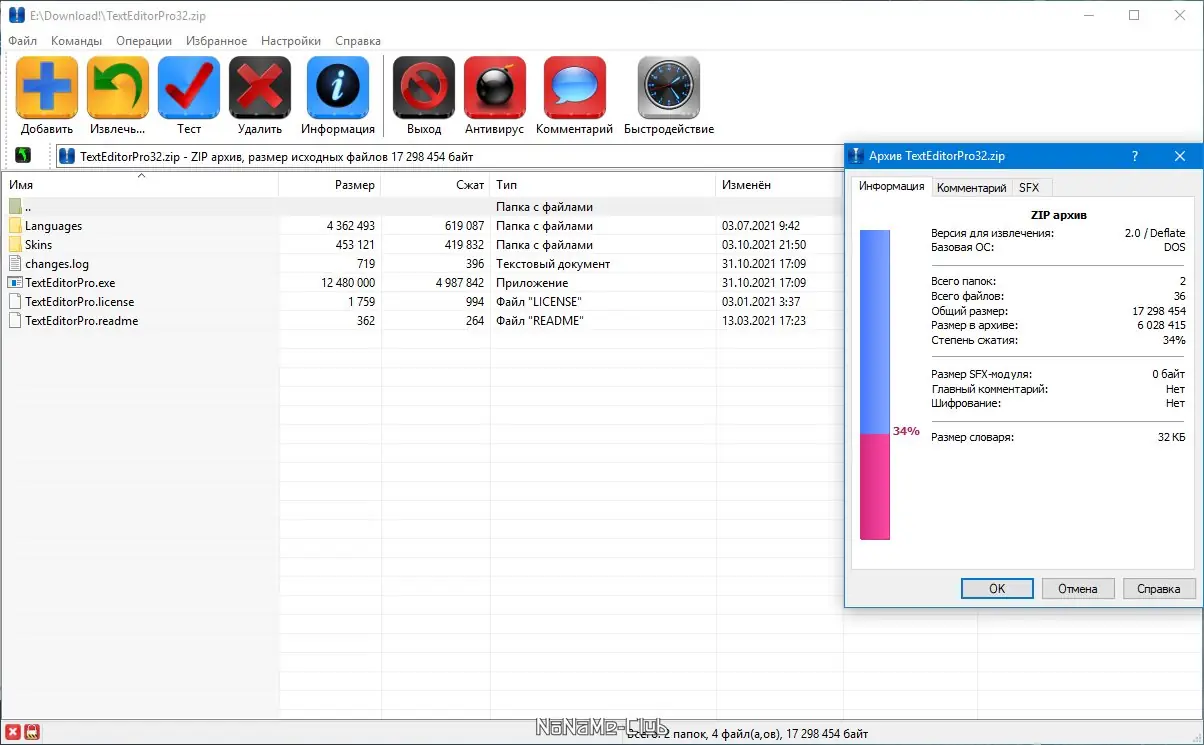The image size is (1204, 745).
Task: Switch to the Комментарий tab
Action: [971, 187]
